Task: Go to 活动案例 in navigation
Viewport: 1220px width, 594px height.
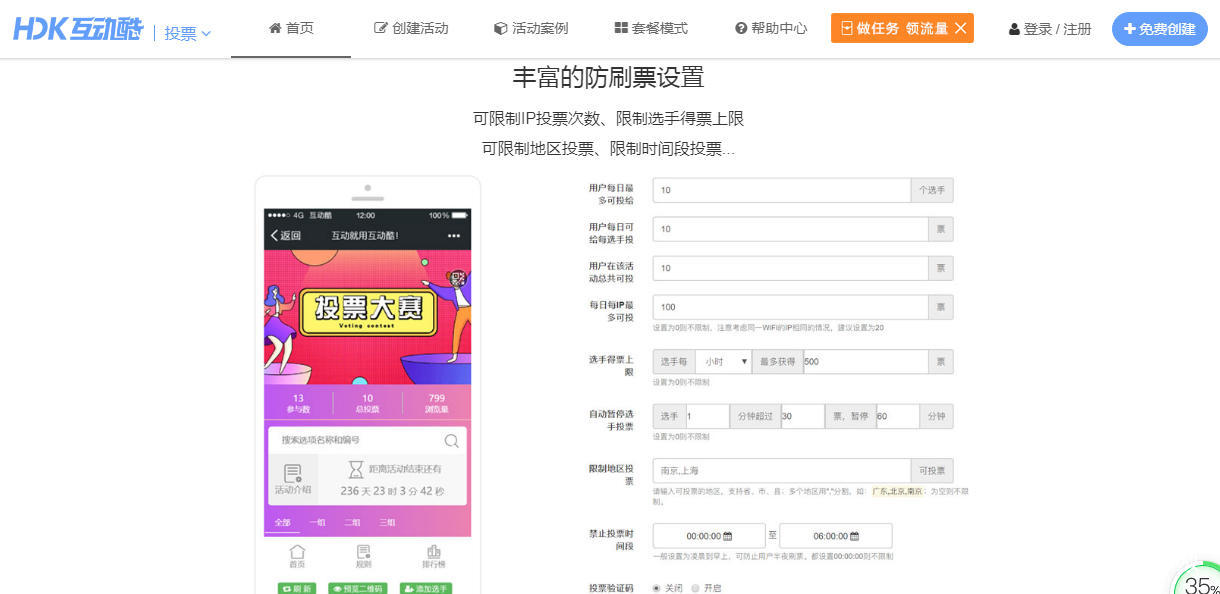Action: (x=531, y=29)
